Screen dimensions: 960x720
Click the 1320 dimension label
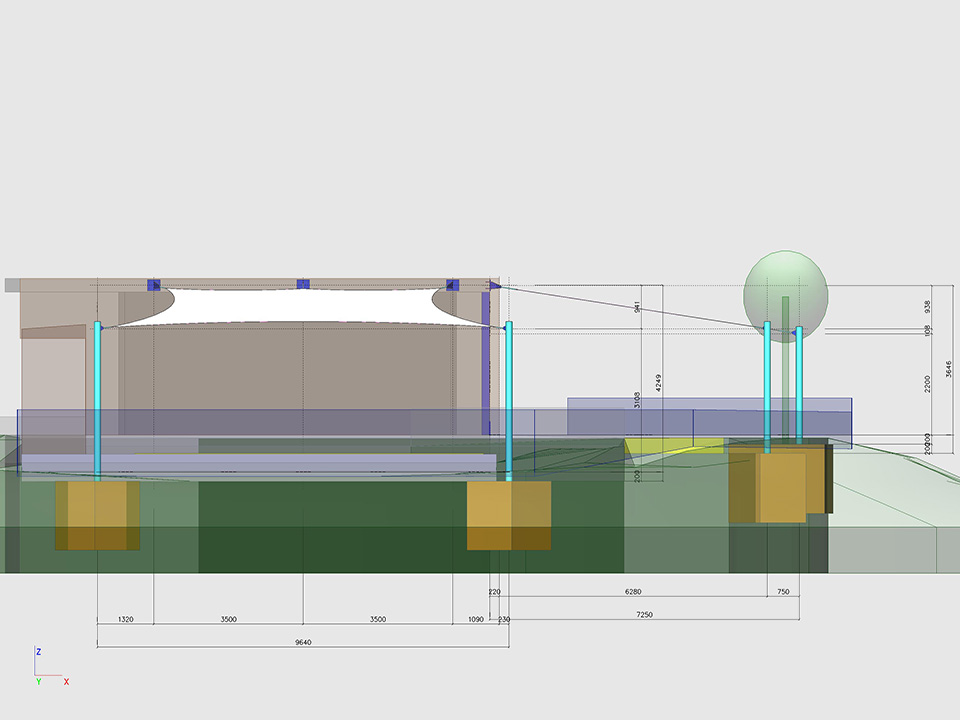[125, 619]
